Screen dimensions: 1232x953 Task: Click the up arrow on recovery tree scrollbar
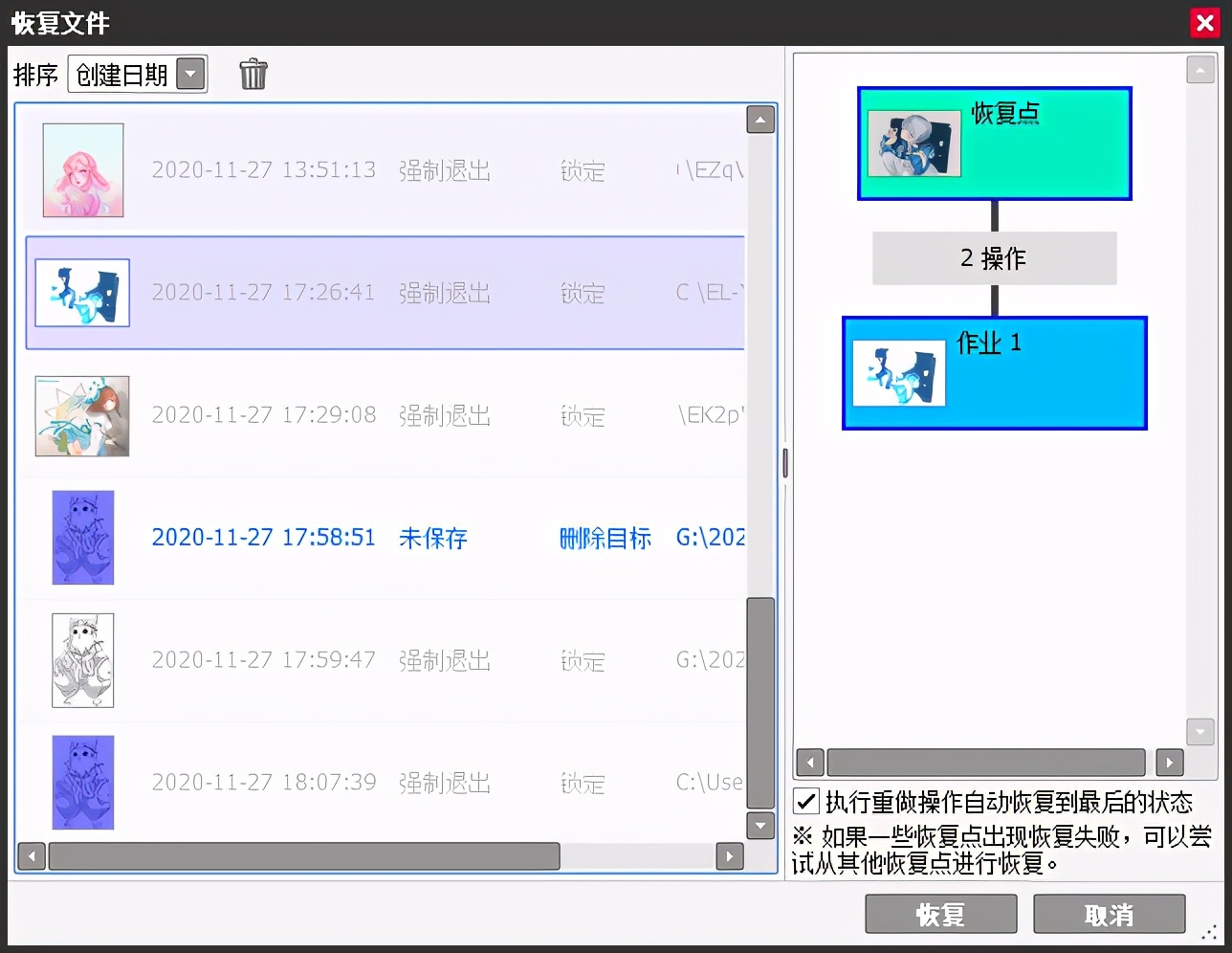pos(1199,69)
